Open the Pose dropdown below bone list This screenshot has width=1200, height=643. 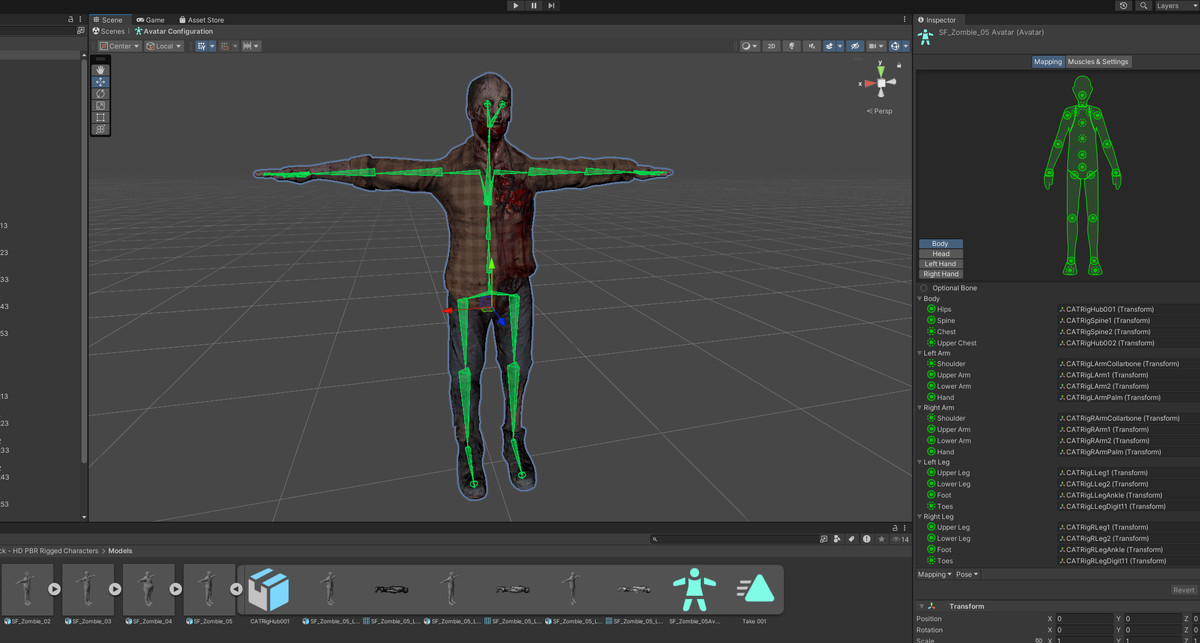coord(967,574)
